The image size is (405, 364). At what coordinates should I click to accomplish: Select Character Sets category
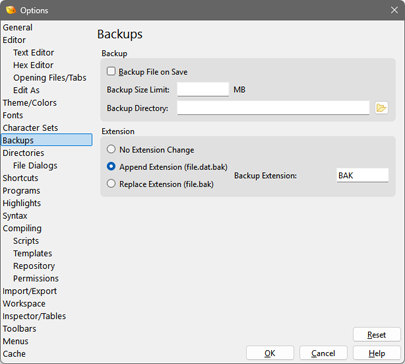click(x=30, y=128)
